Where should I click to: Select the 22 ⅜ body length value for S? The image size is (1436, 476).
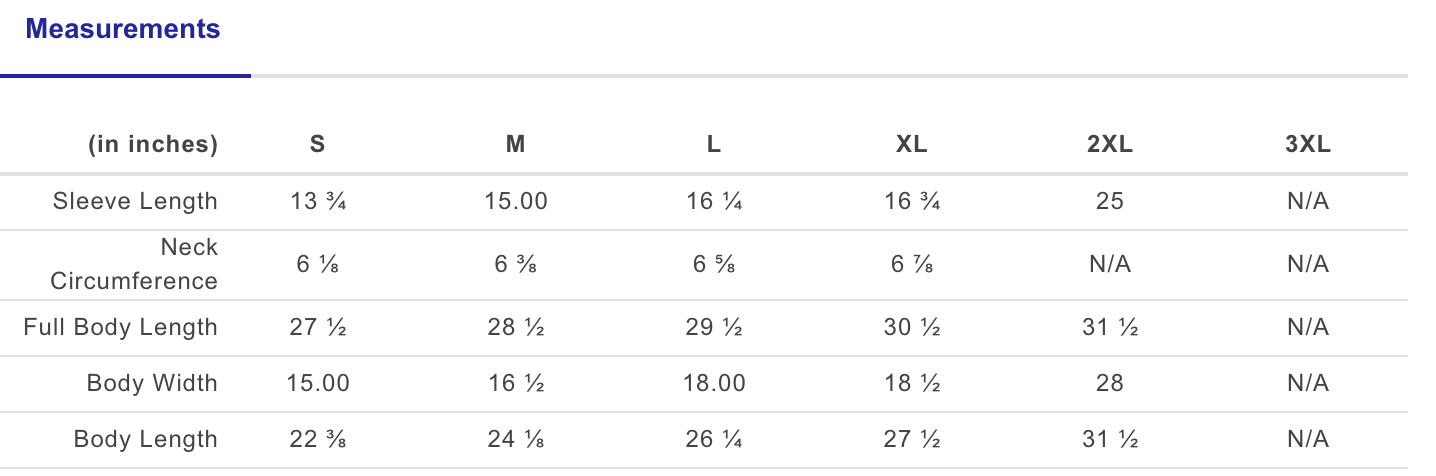coord(317,439)
